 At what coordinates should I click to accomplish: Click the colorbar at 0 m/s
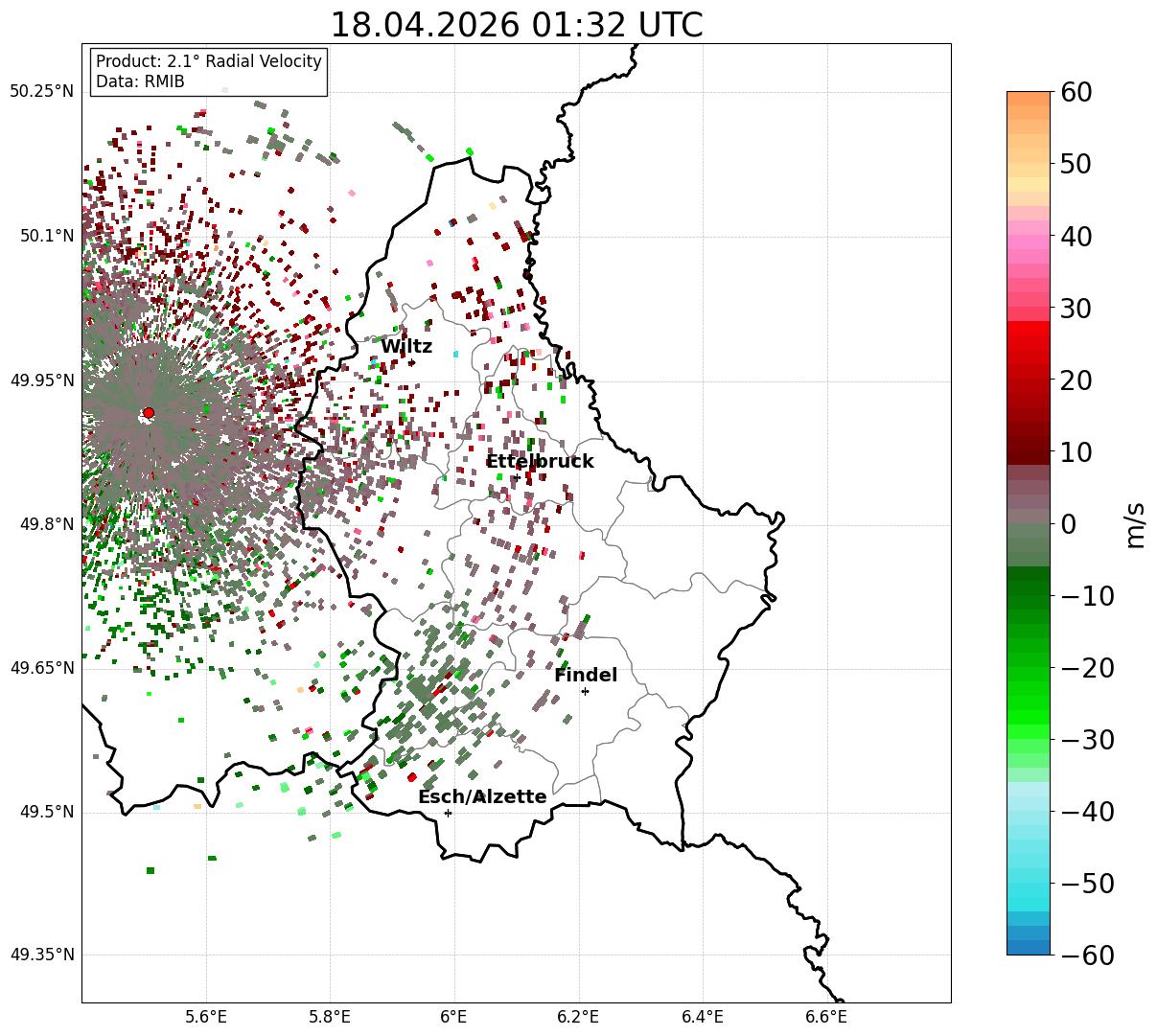coord(1029,523)
